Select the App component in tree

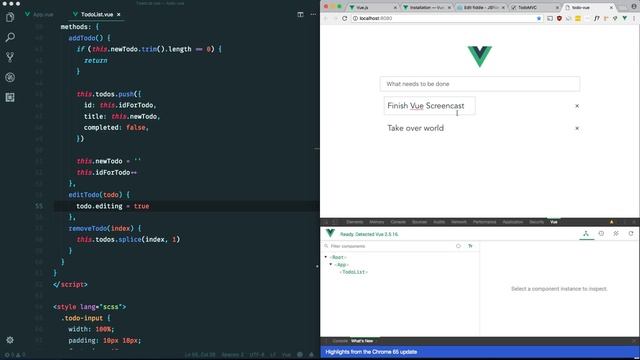(x=341, y=264)
